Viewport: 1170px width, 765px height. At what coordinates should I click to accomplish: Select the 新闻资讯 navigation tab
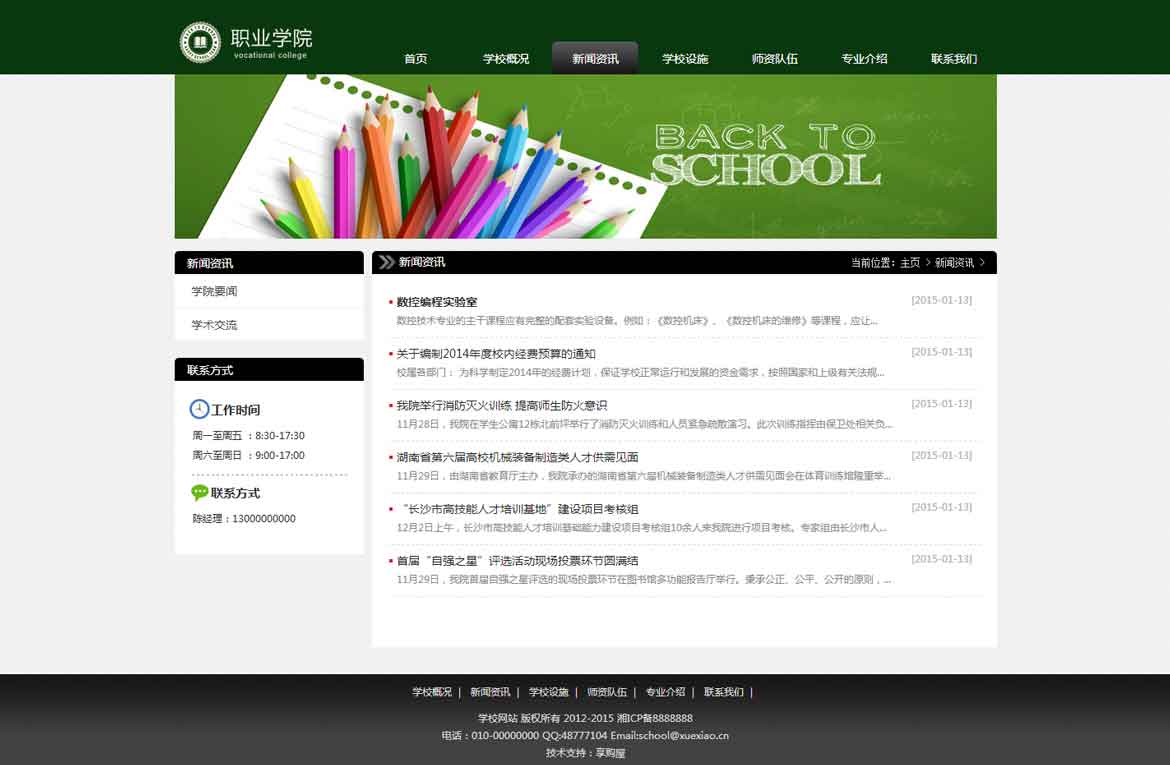click(595, 58)
